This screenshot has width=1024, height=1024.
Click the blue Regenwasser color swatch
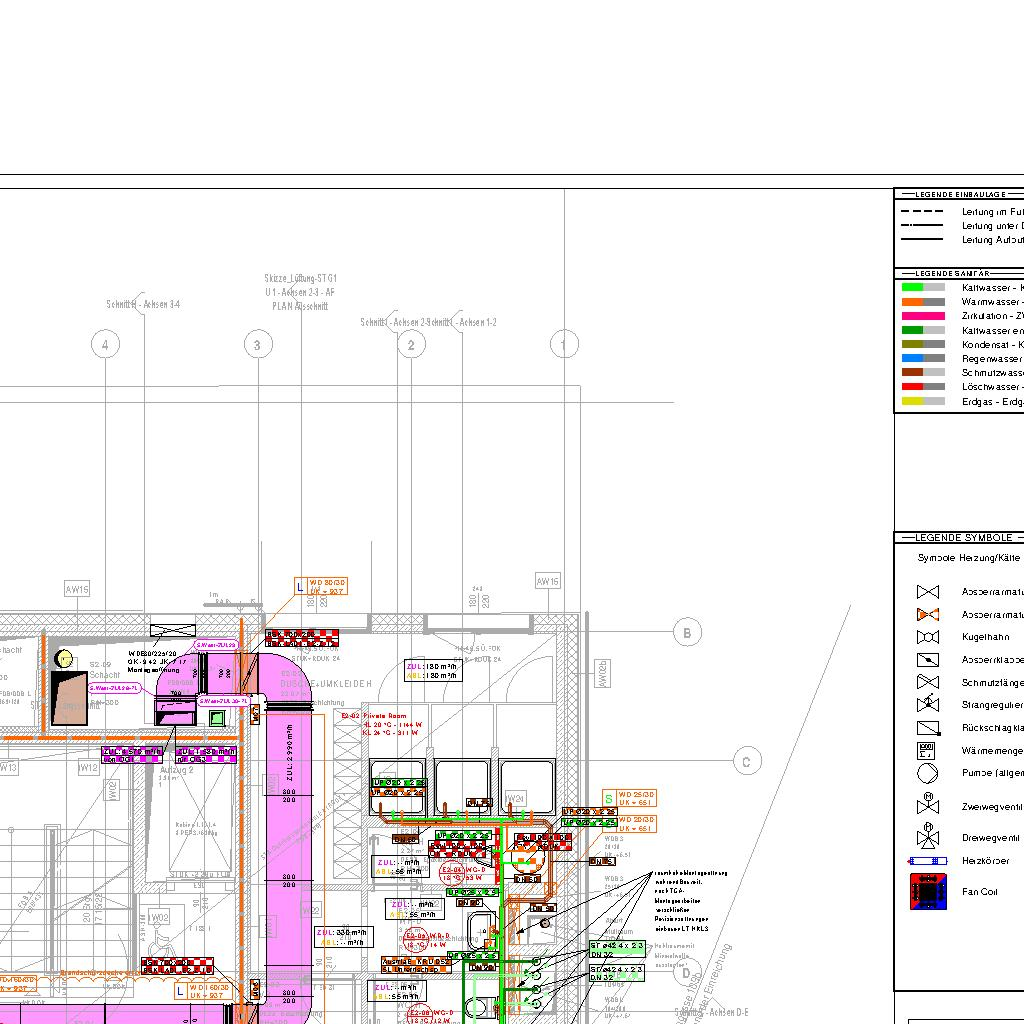(x=912, y=358)
